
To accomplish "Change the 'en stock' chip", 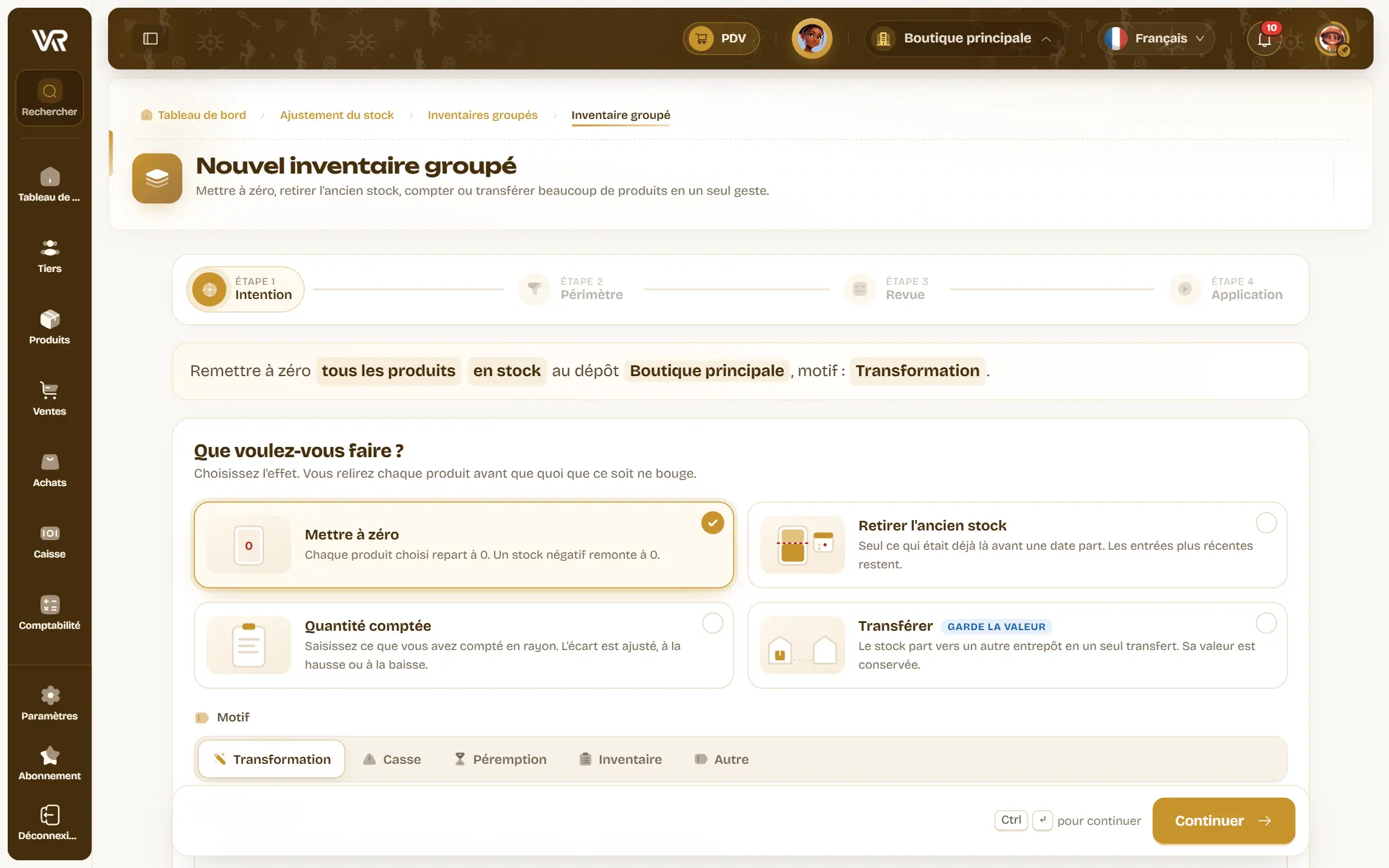I will 507,371.
